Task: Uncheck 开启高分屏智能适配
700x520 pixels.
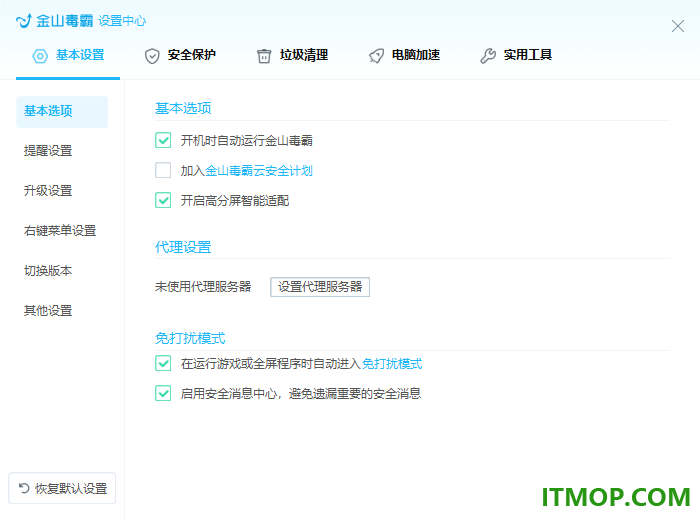Action: (x=163, y=200)
